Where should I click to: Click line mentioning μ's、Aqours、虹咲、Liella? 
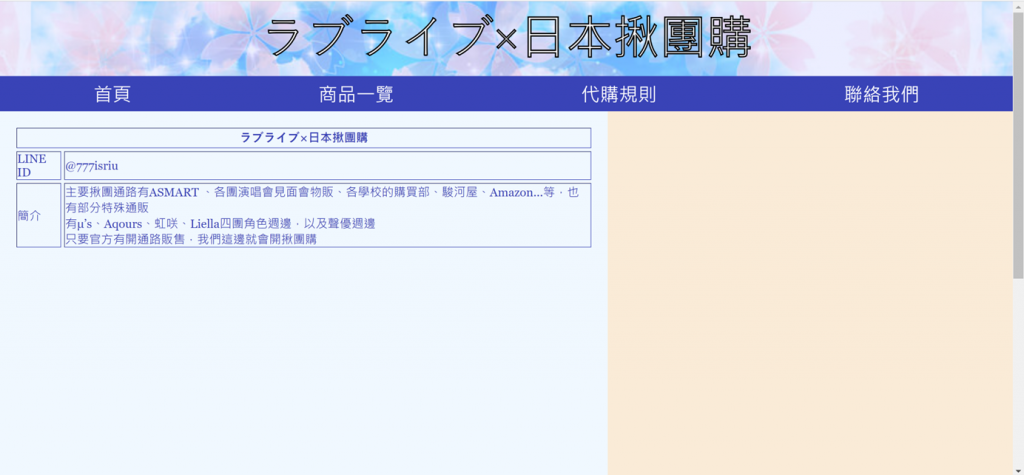pos(220,223)
